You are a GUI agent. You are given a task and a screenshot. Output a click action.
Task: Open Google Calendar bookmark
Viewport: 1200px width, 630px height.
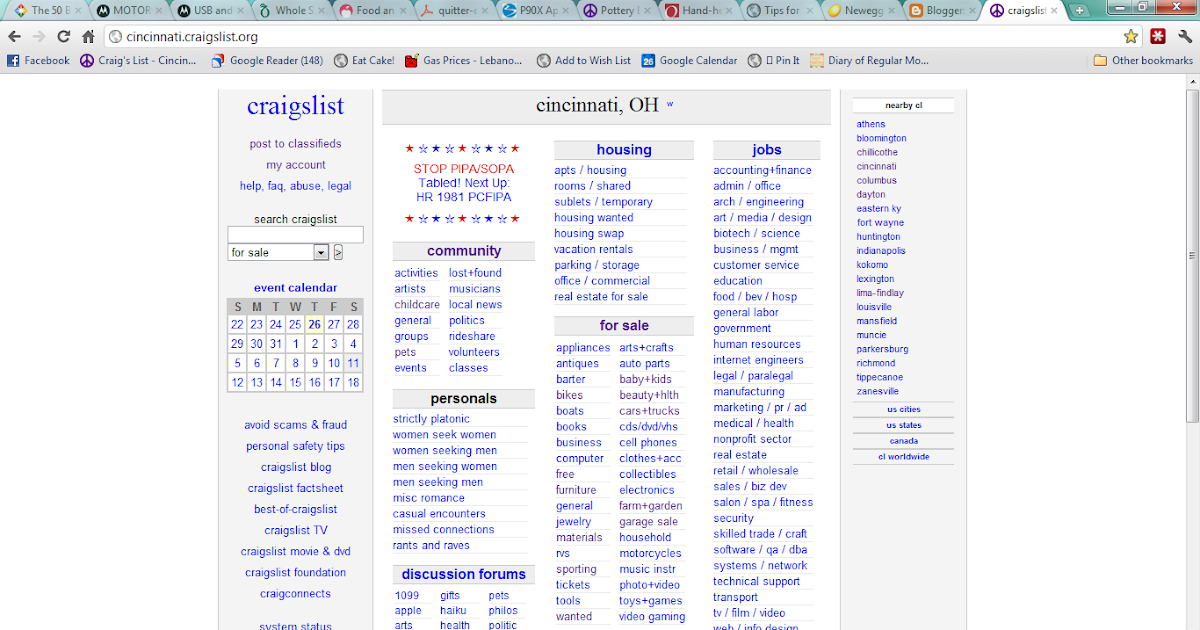point(690,60)
